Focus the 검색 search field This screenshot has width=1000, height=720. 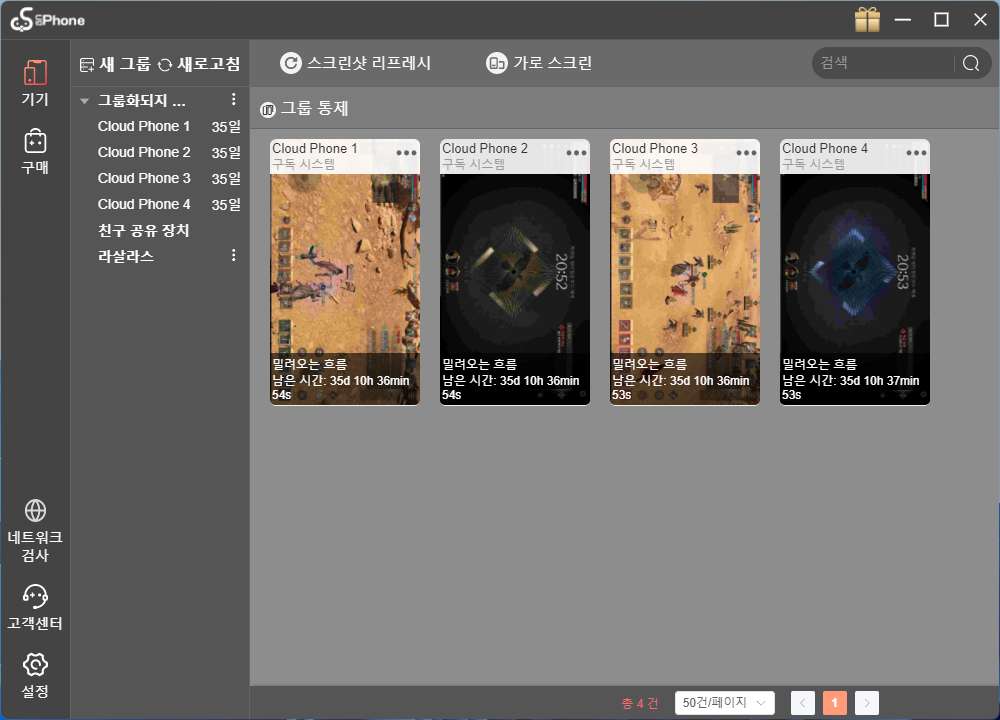click(x=885, y=63)
